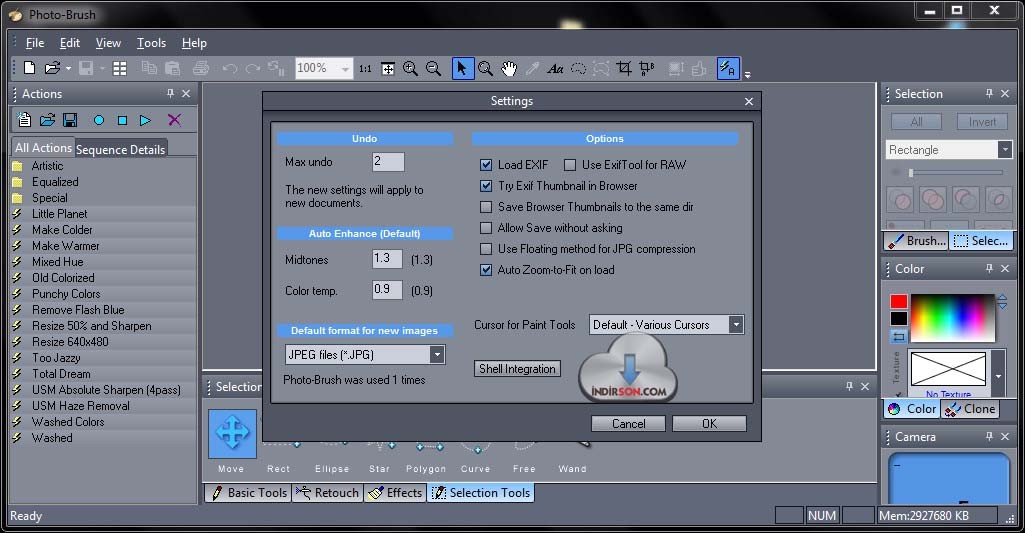
Task: Pick a color from the spectrum box
Action: tap(952, 318)
